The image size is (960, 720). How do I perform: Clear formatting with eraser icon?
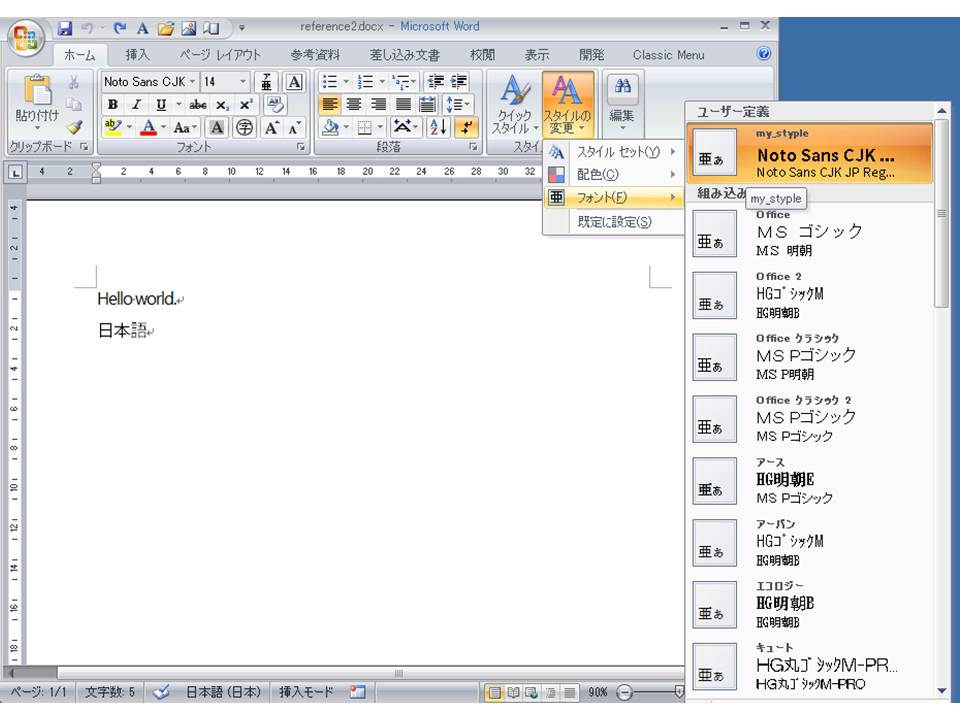276,105
